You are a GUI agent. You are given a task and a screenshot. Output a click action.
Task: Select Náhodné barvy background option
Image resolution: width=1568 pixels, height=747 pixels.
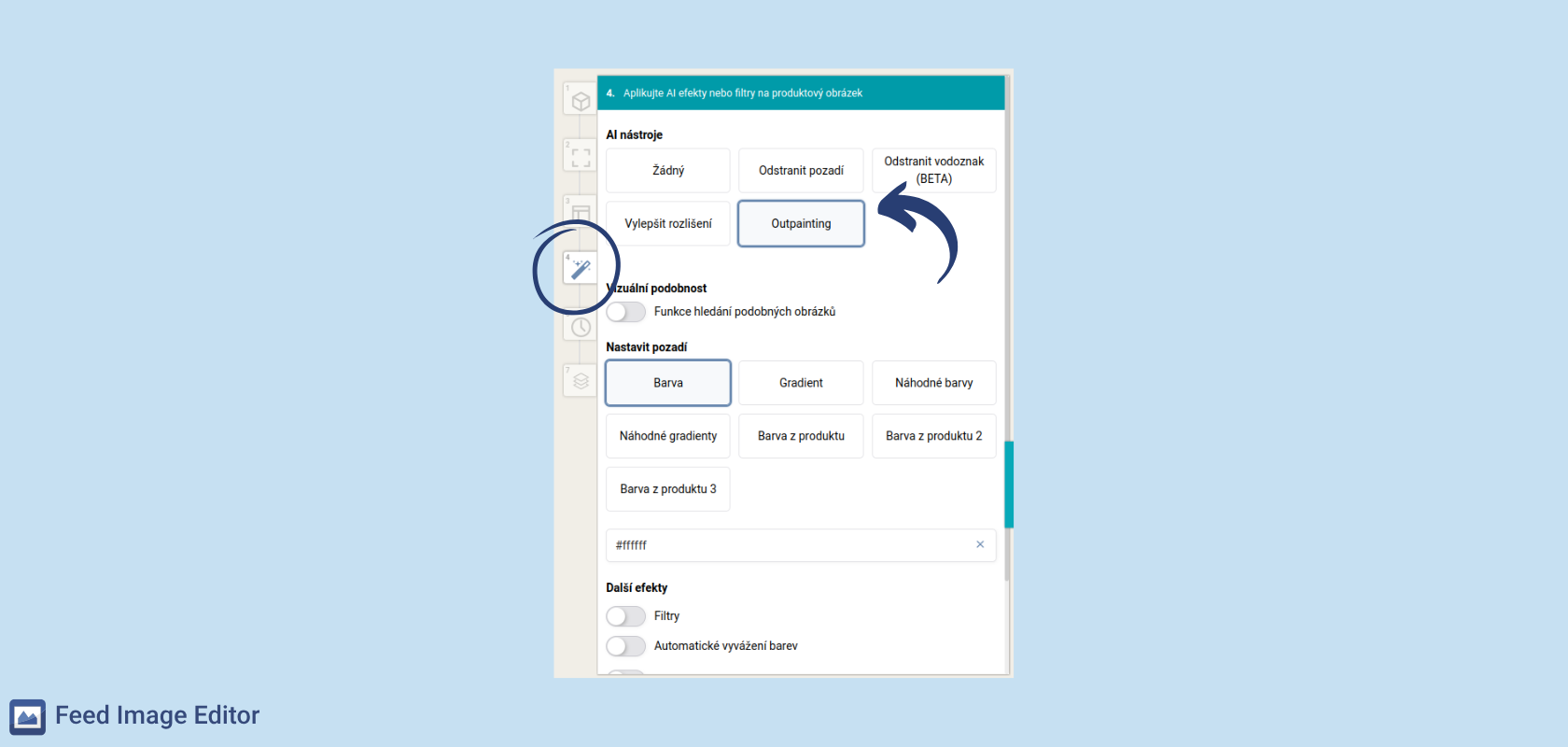(933, 383)
